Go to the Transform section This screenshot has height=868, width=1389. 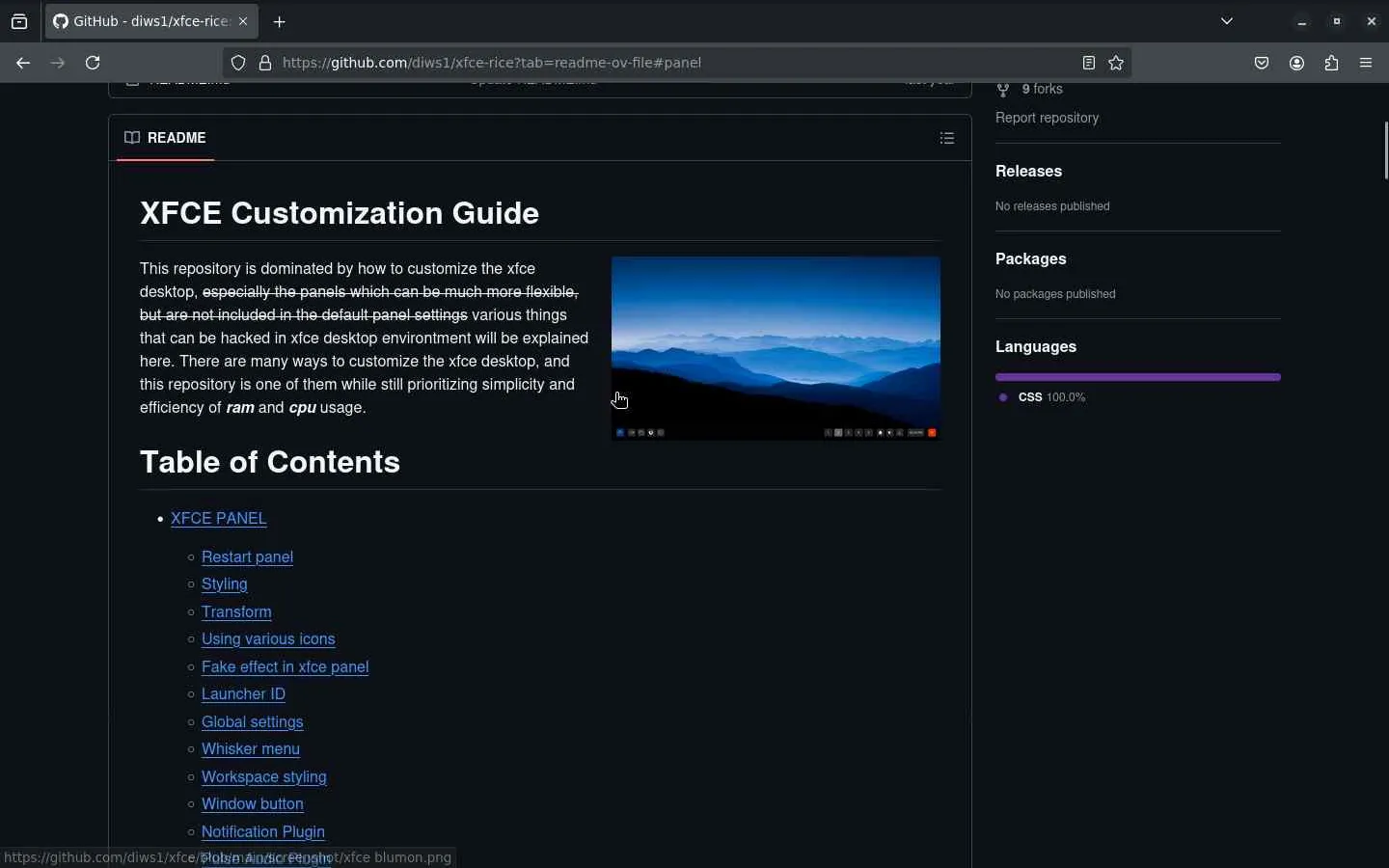click(x=236, y=611)
